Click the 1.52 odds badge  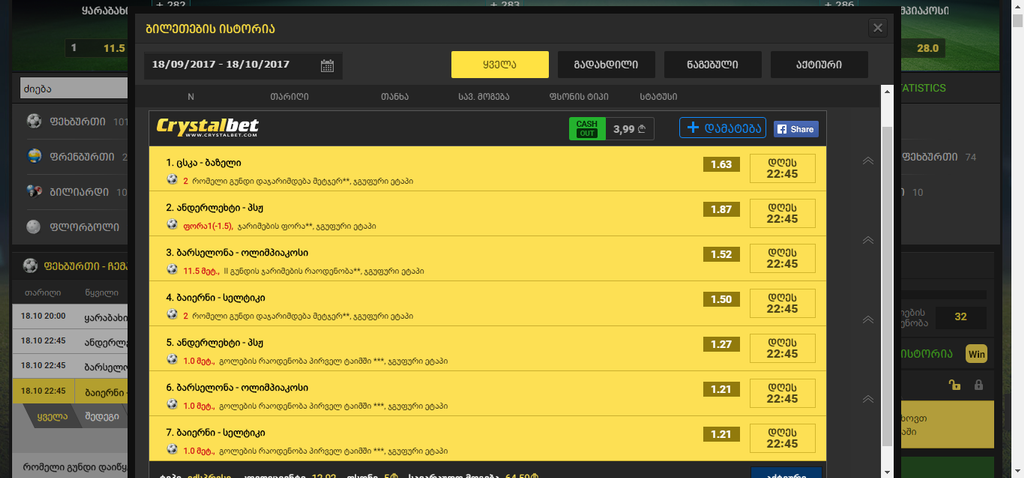(x=721, y=255)
